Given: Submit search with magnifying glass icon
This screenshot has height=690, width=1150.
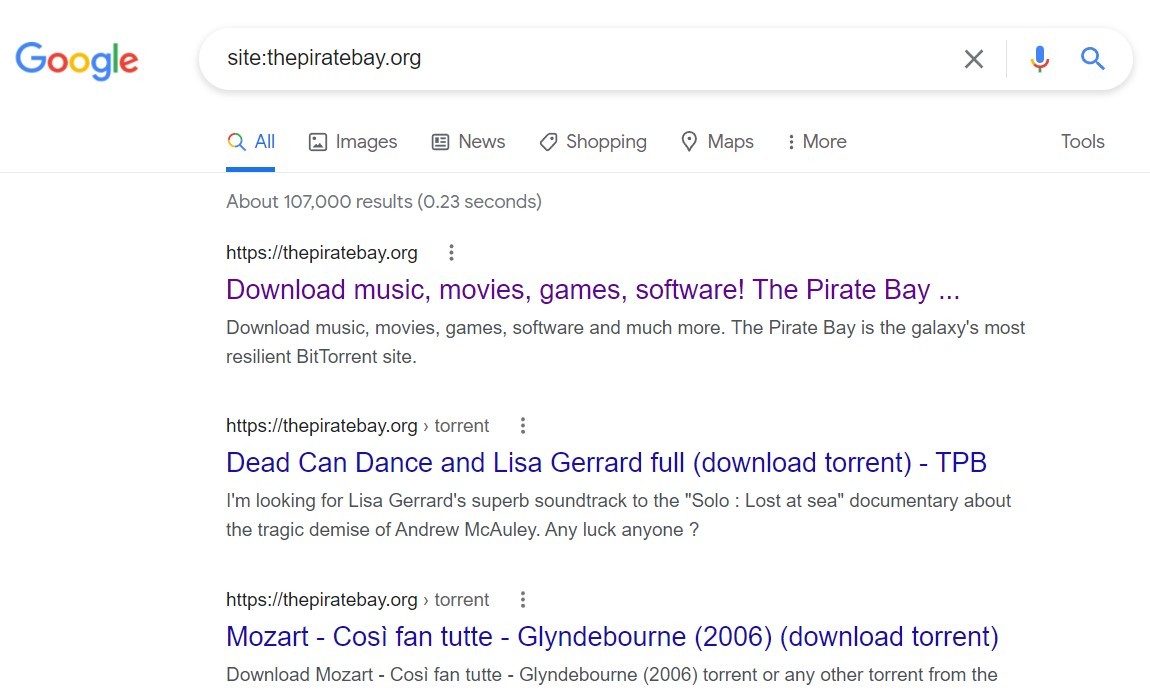Looking at the screenshot, I should (x=1092, y=58).
